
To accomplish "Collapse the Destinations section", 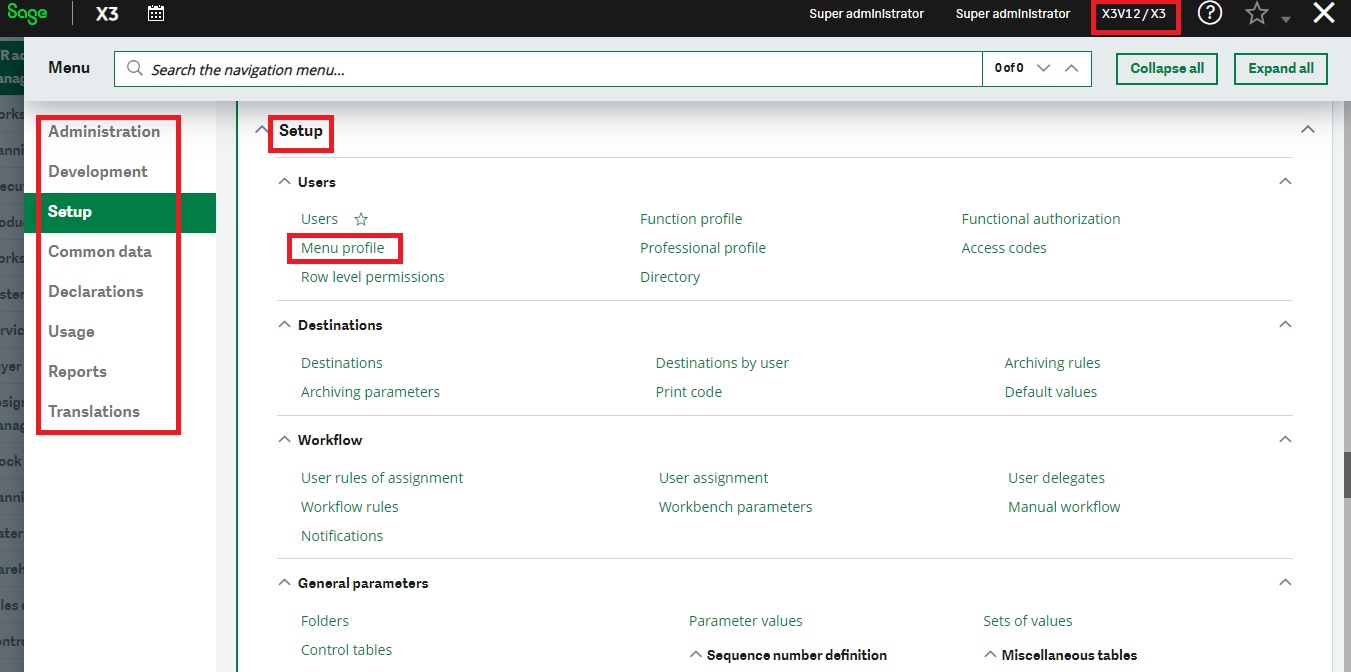I will 284,324.
